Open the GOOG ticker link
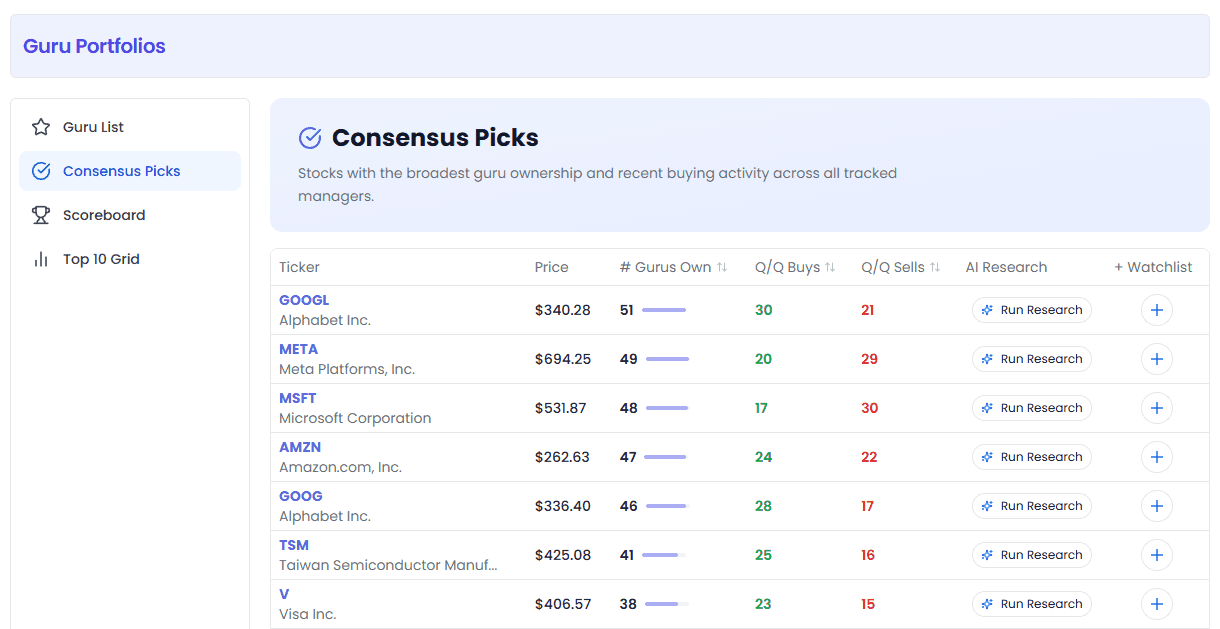The height and width of the screenshot is (629, 1220). click(301, 496)
